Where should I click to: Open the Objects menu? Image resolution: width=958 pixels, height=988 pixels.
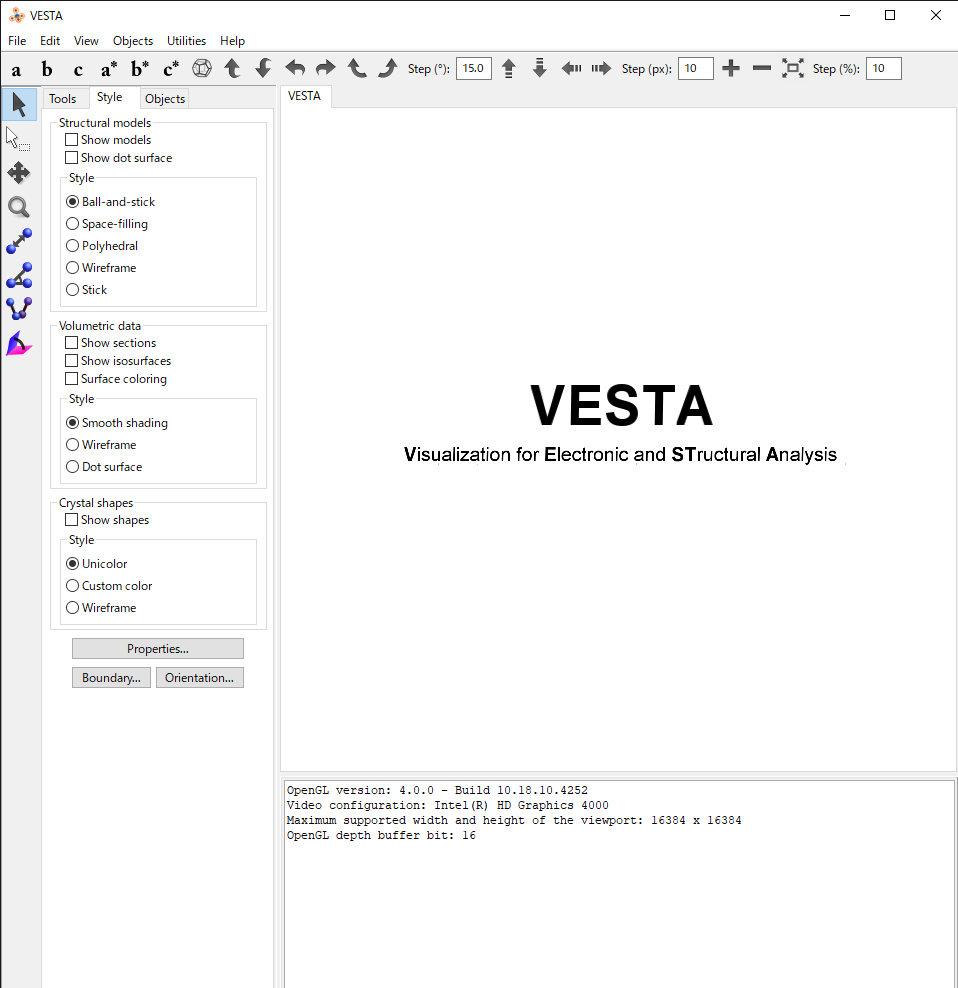[x=133, y=41]
